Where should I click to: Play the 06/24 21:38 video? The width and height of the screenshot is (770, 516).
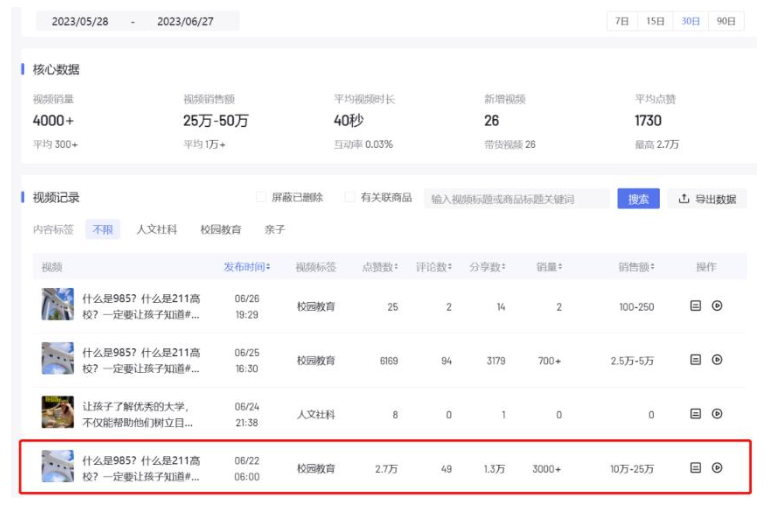[x=717, y=413]
